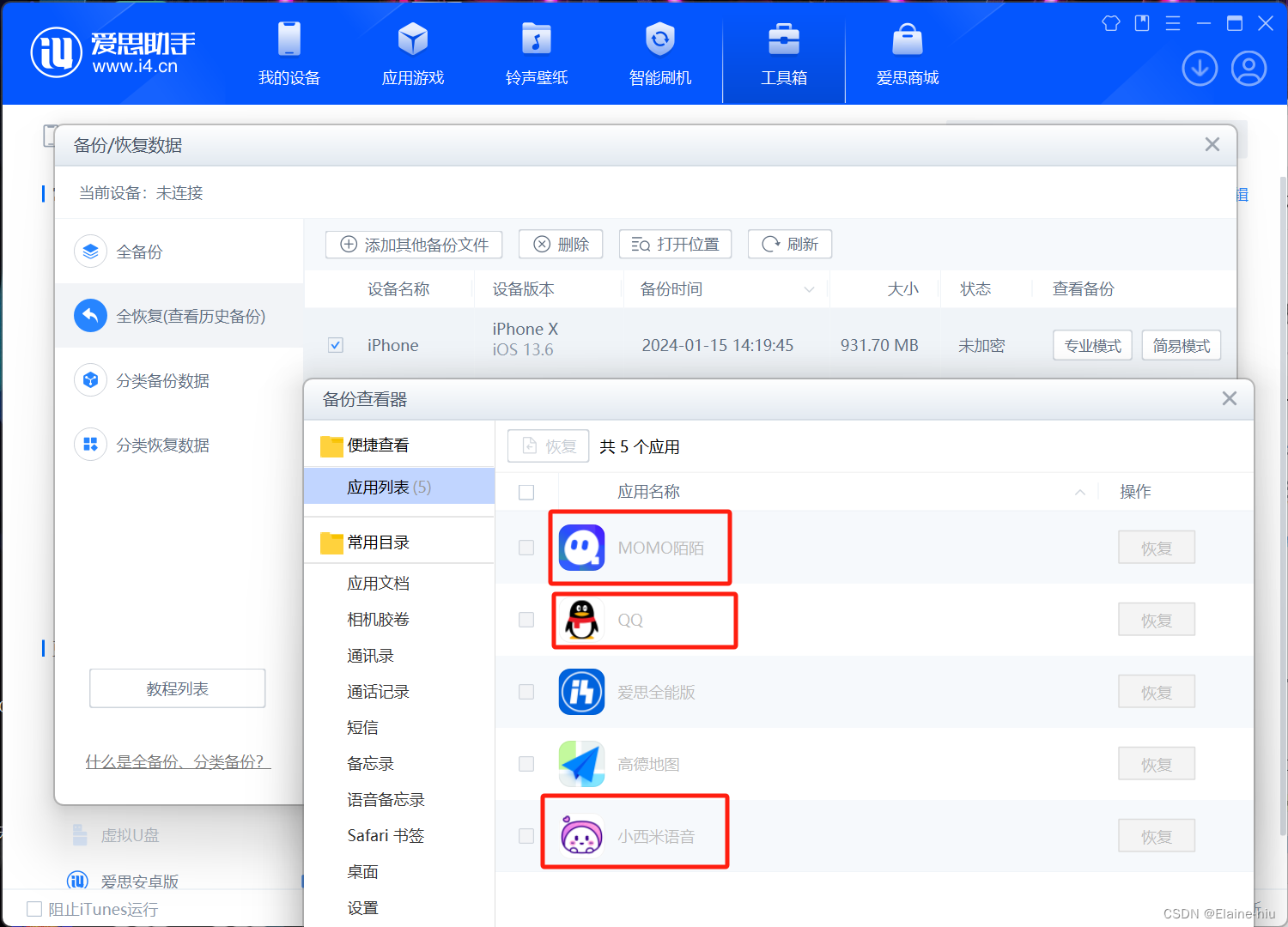Screen dimensions: 1288x927
Task: Click the MOMO陌陌 app icon
Action: pyautogui.click(x=581, y=548)
